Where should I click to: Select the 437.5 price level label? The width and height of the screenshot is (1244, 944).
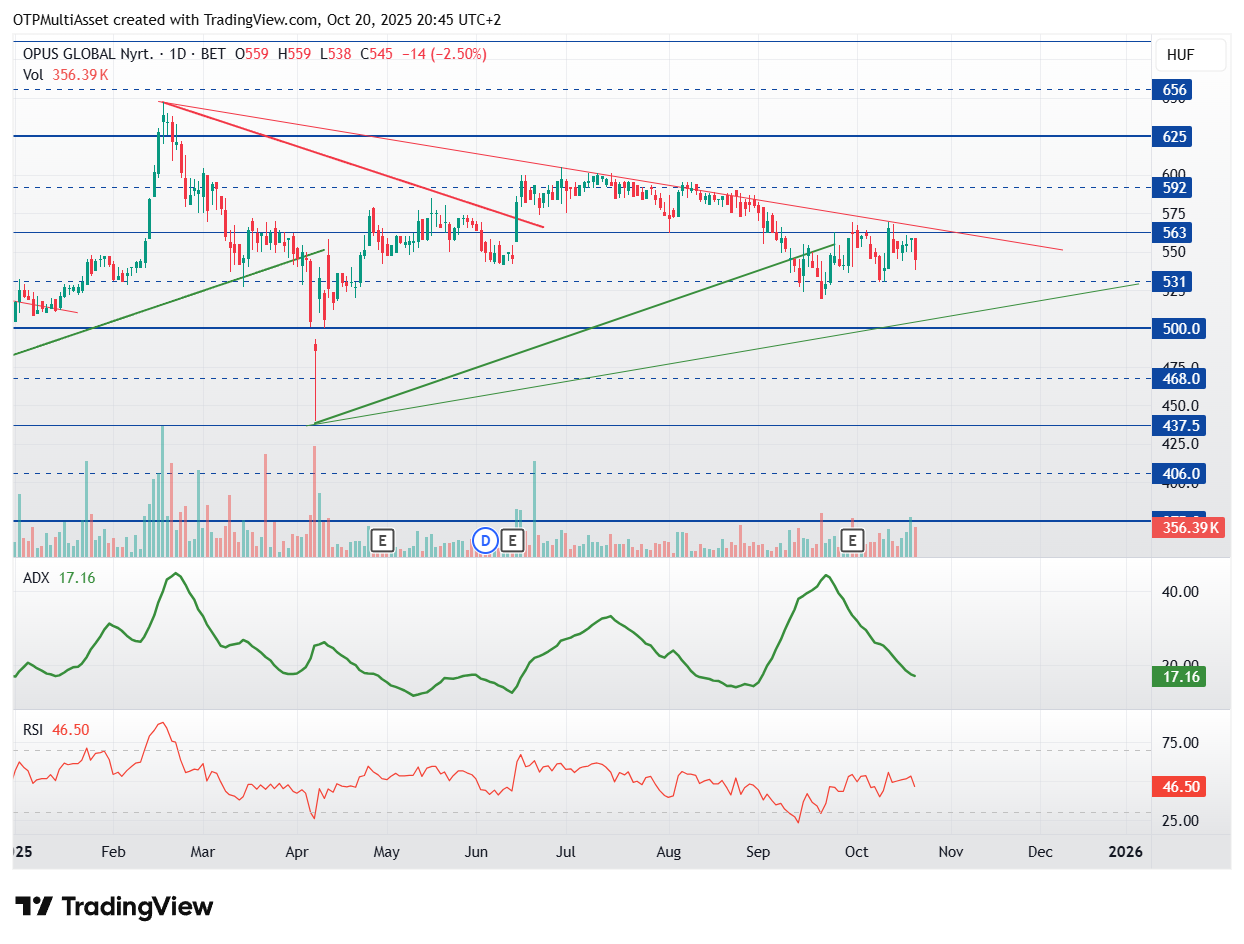point(1179,425)
